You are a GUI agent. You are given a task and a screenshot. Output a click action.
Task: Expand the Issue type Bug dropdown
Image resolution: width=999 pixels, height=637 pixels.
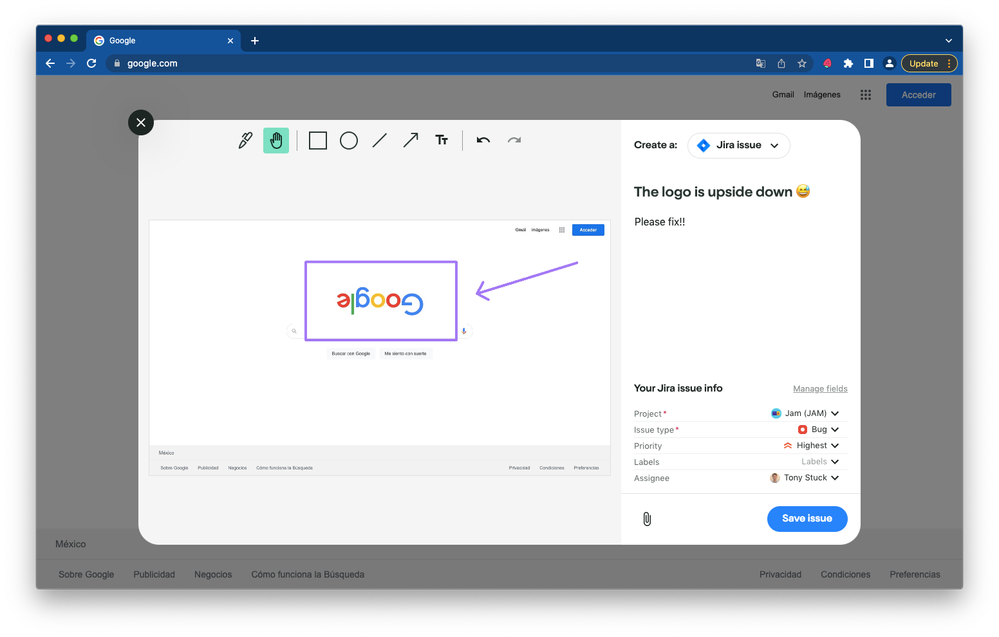819,429
